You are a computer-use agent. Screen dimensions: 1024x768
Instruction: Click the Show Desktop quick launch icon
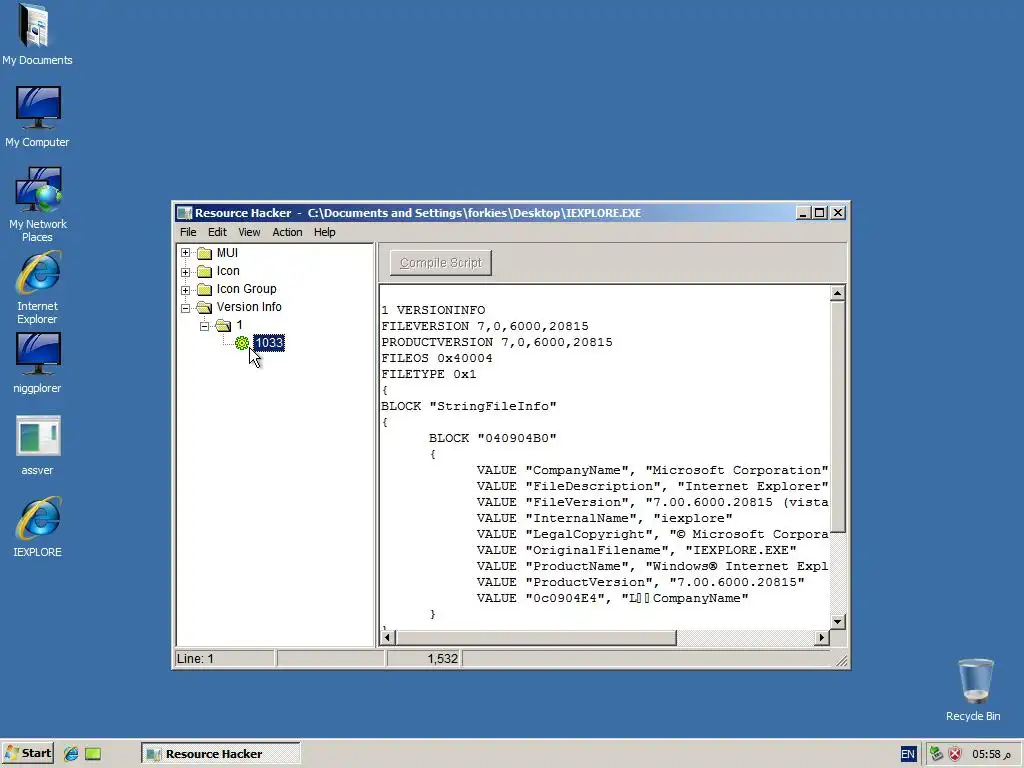93,754
